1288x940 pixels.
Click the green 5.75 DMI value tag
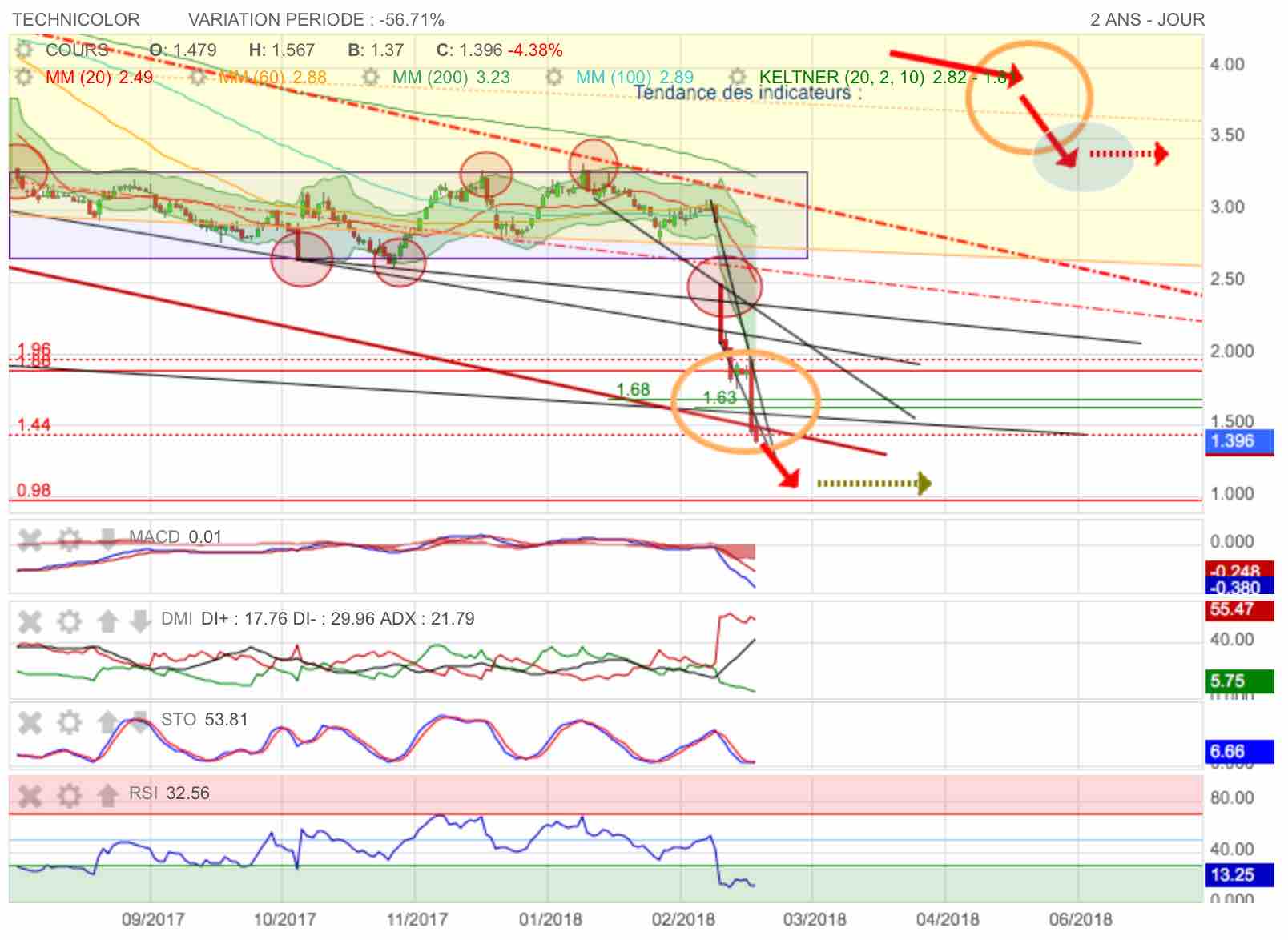tap(1239, 681)
